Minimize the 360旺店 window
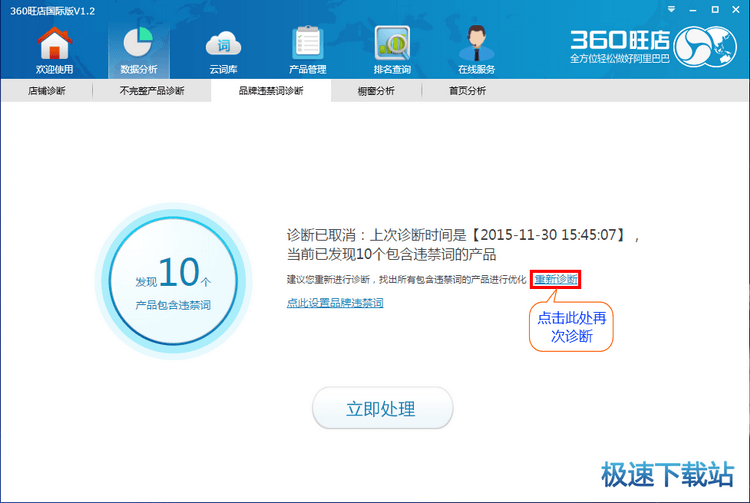750x503 pixels. coord(693,10)
